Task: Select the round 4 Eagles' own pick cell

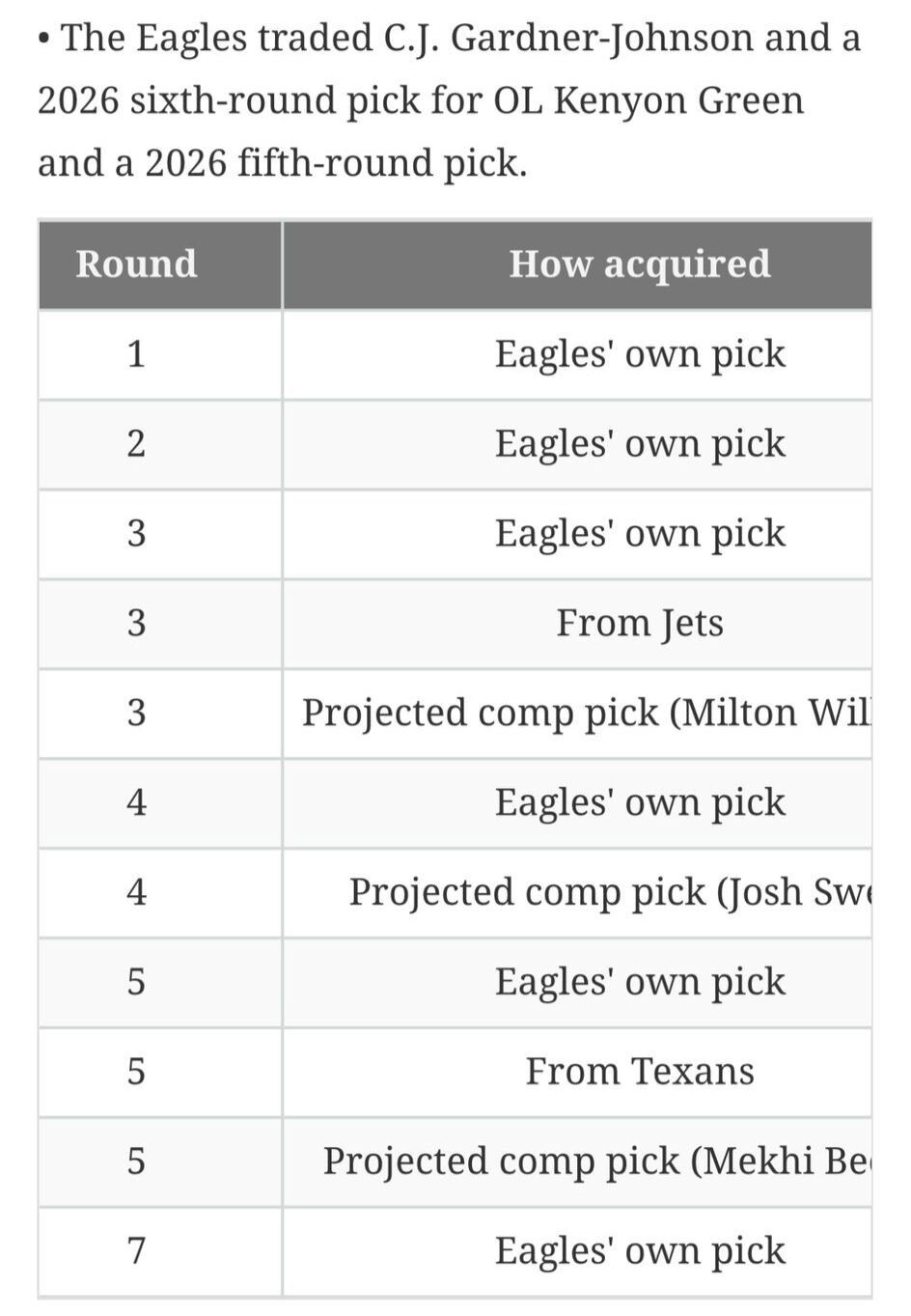Action: click(577, 802)
